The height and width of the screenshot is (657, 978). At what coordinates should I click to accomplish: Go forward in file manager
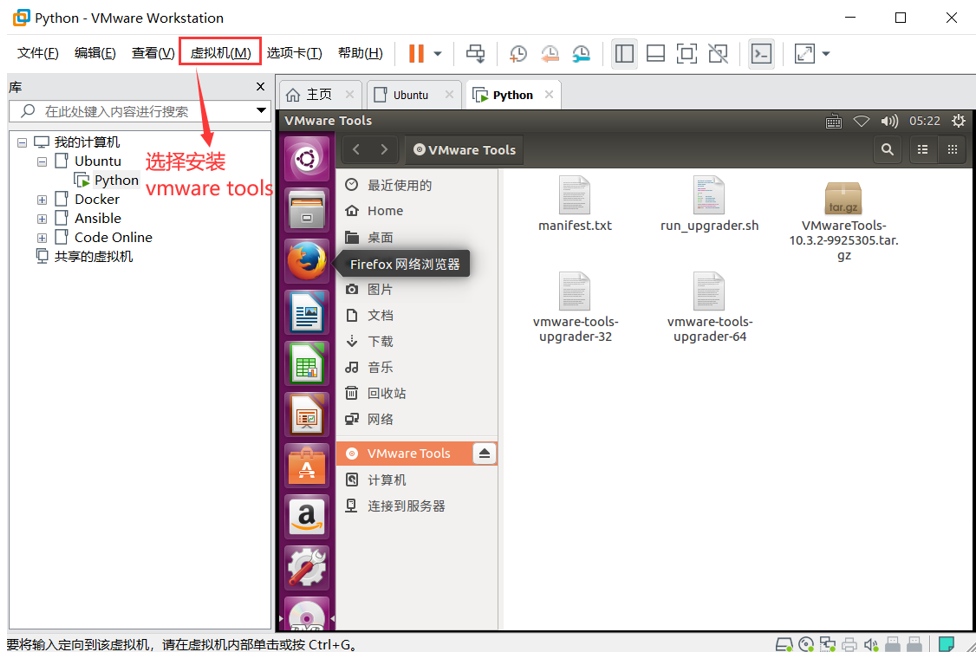384,150
